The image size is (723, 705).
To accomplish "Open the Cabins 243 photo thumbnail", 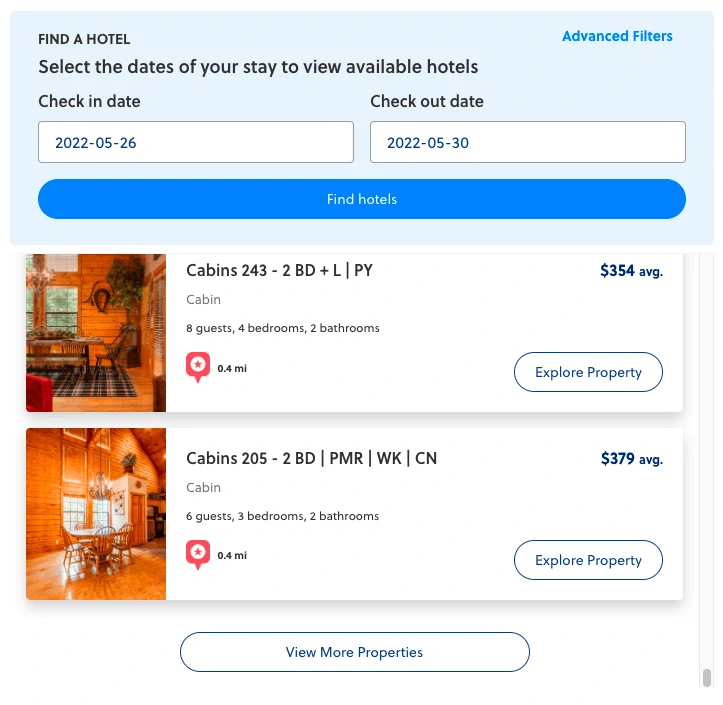I will click(96, 332).
